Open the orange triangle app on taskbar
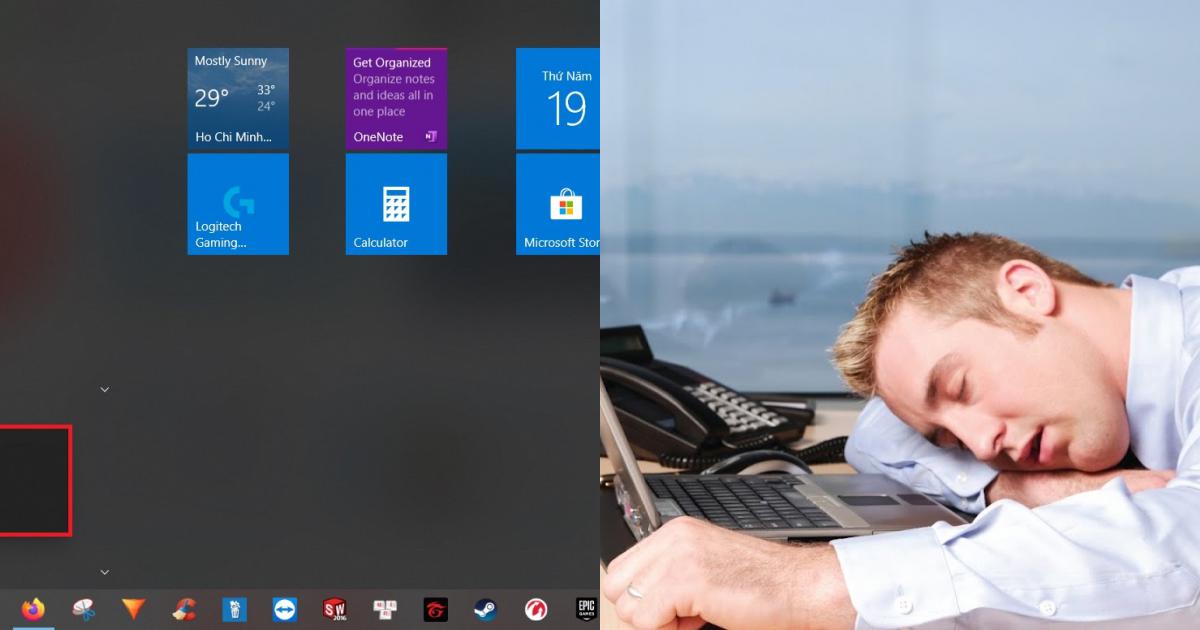1200x630 pixels. [x=134, y=608]
